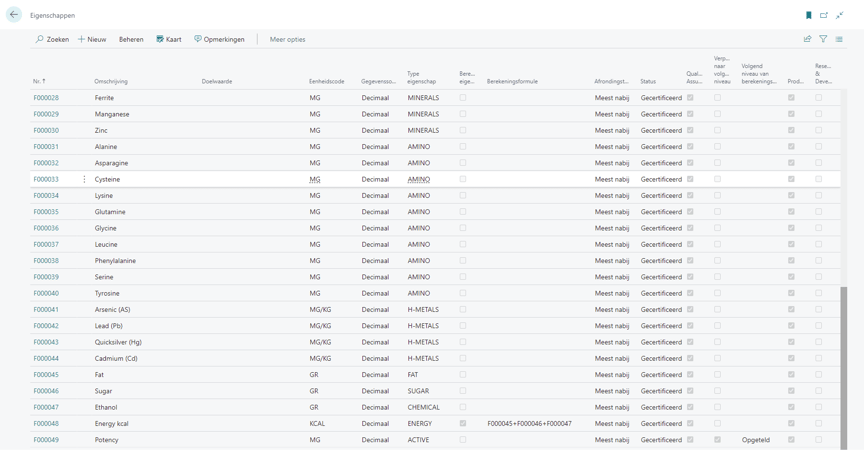This screenshot has width=864, height=457.
Task: Click the Lead (Pb) description cell
Action: [x=109, y=326]
